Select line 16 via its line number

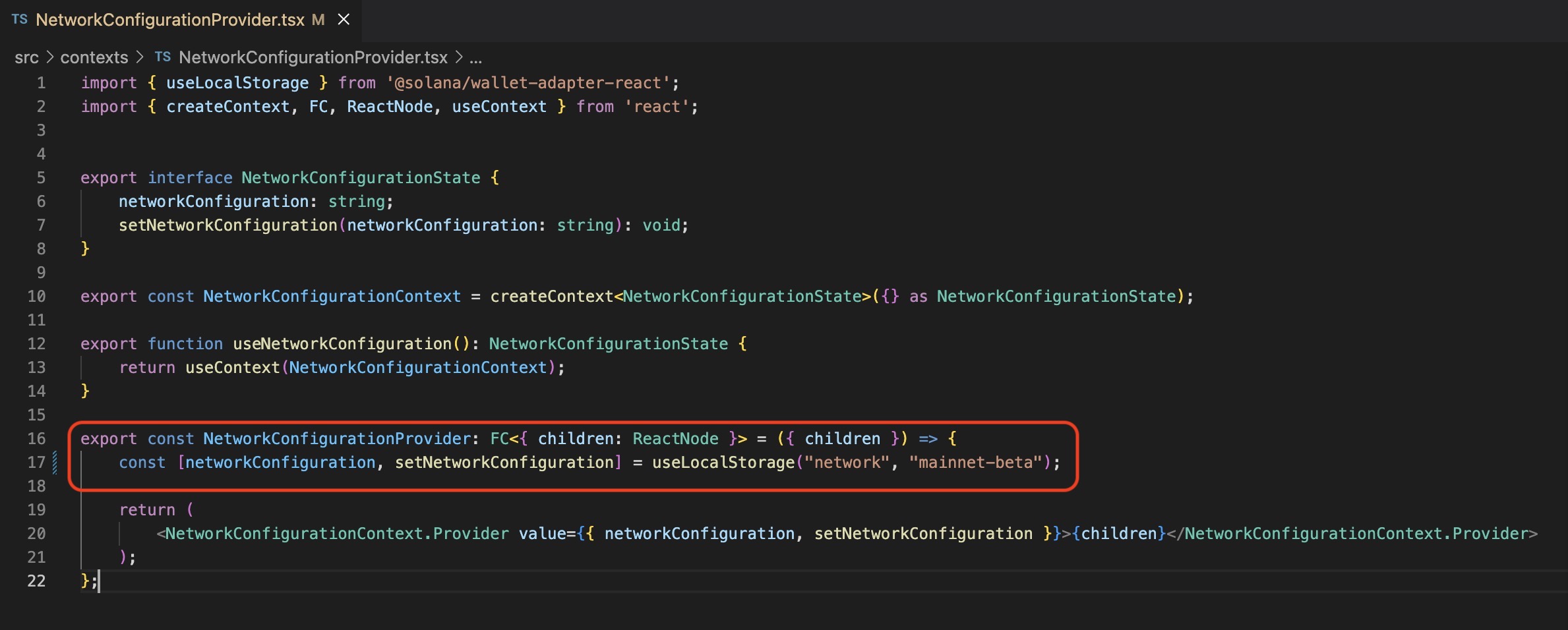[x=37, y=439]
